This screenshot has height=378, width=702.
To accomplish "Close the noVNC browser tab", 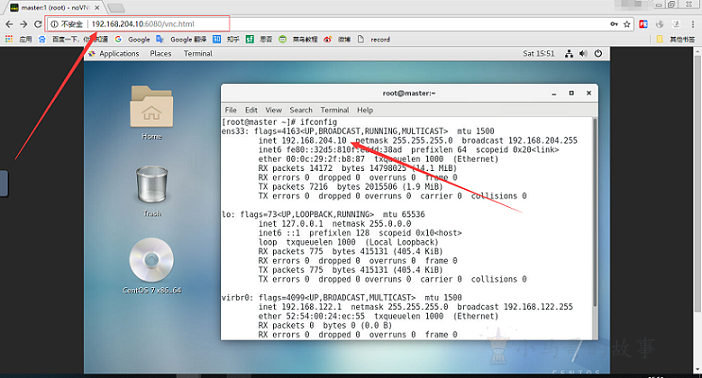I will coord(97,8).
